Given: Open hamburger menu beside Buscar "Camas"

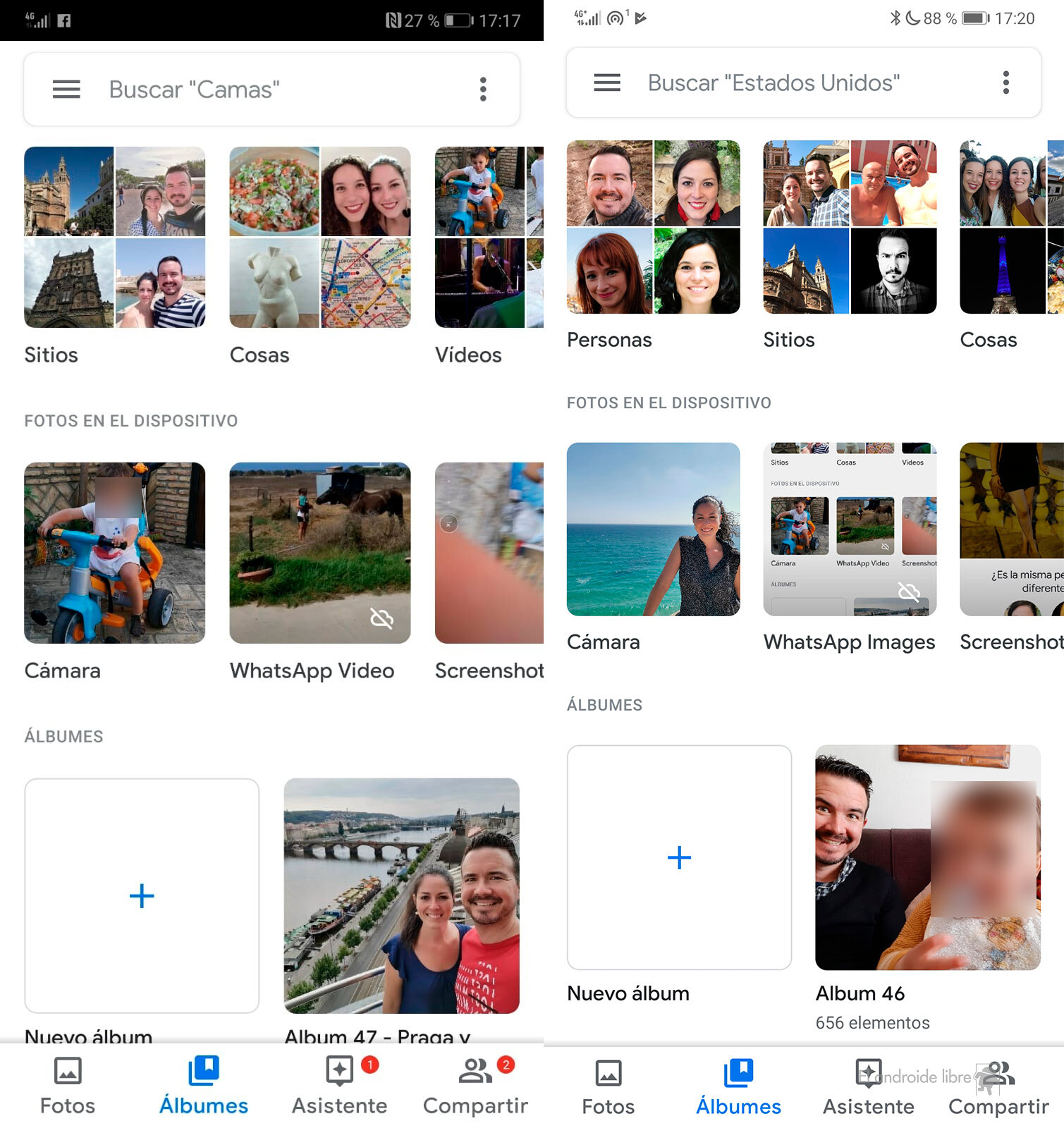Looking at the screenshot, I should [66, 90].
